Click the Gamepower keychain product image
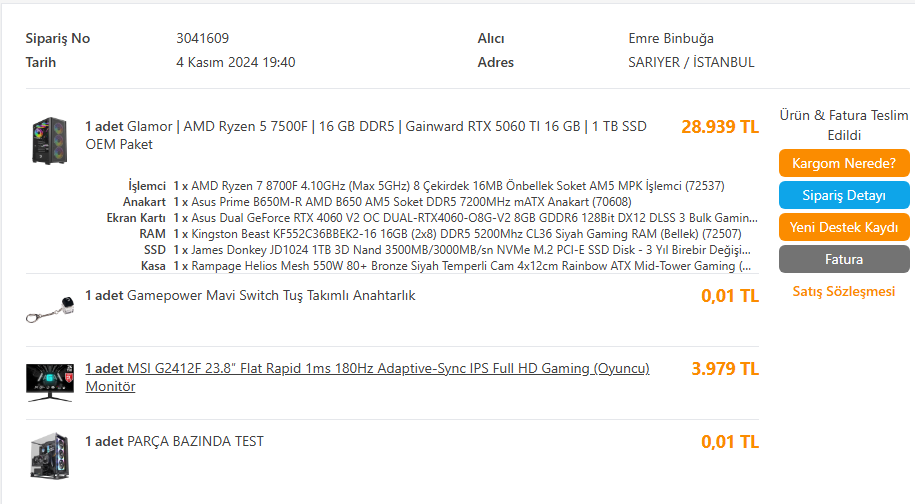 coord(50,310)
